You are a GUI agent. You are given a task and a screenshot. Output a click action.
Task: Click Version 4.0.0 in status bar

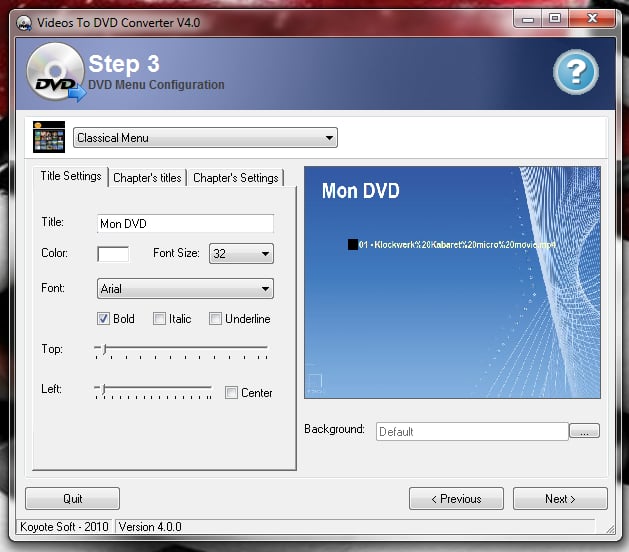tap(150, 527)
